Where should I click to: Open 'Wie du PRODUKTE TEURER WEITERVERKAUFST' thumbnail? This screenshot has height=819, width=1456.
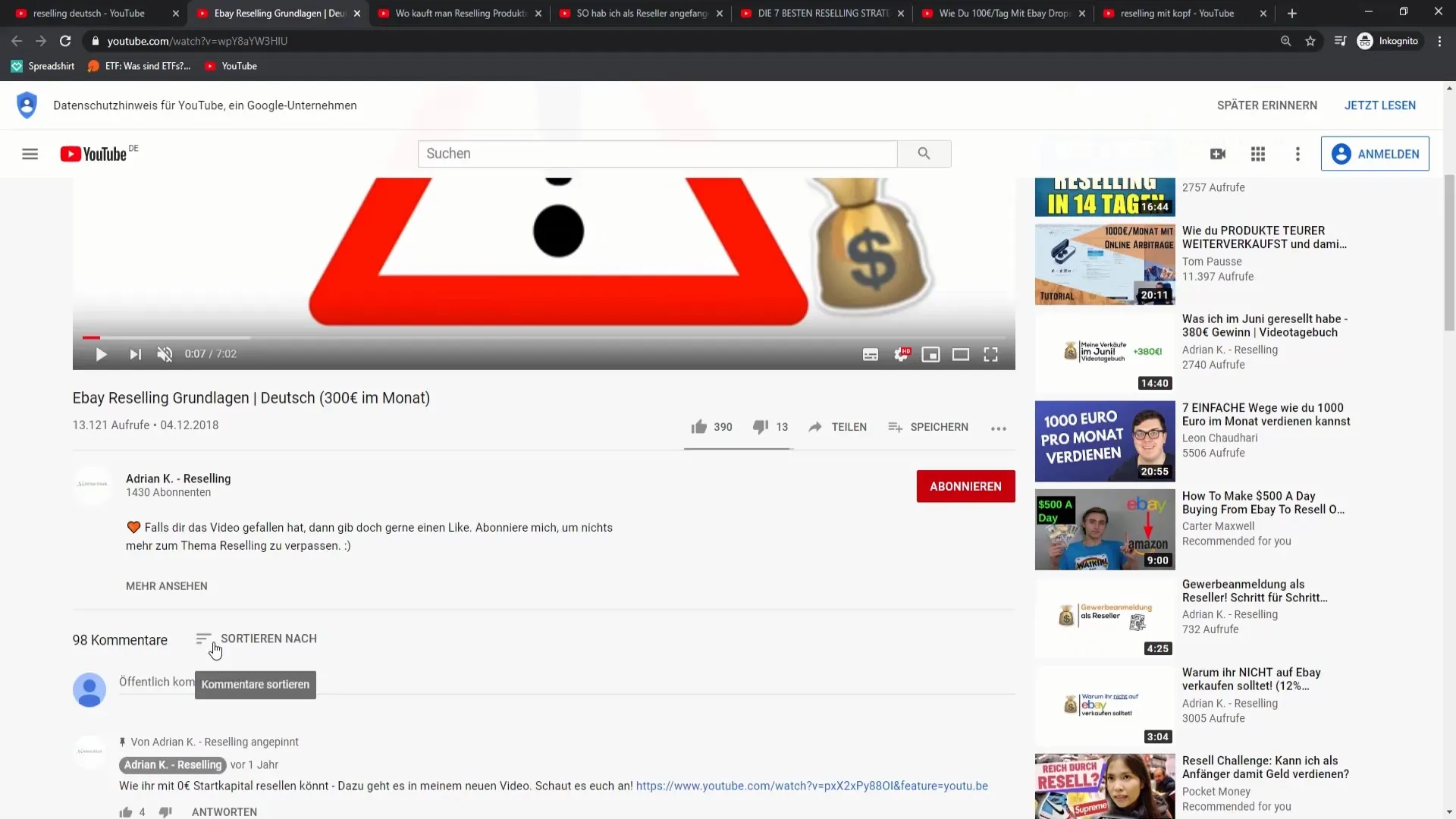1105,265
